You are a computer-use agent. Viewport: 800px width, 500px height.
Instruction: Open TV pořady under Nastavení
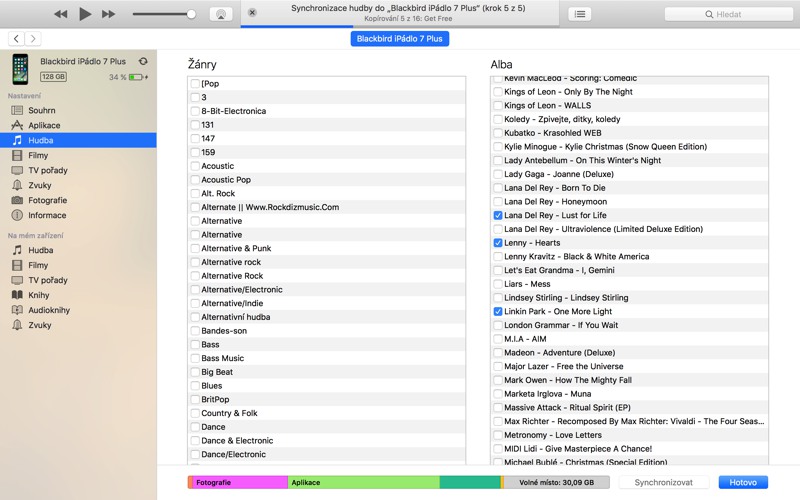pyautogui.click(x=78, y=170)
